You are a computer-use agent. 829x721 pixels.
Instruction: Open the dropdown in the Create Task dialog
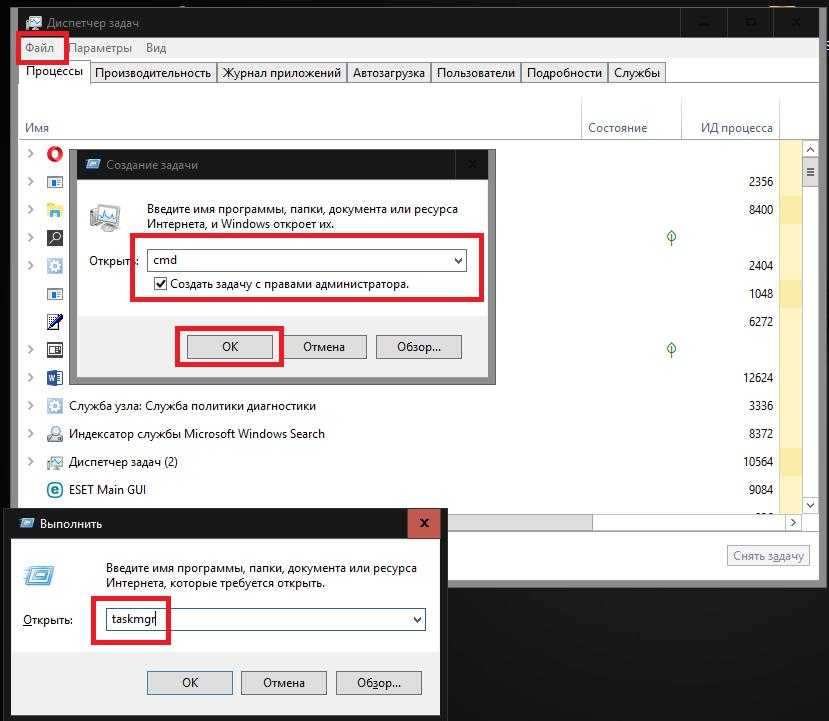point(458,261)
